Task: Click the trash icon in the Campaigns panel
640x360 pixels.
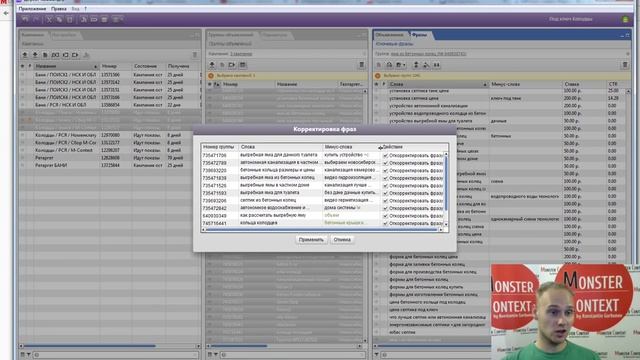Action: 195,55
